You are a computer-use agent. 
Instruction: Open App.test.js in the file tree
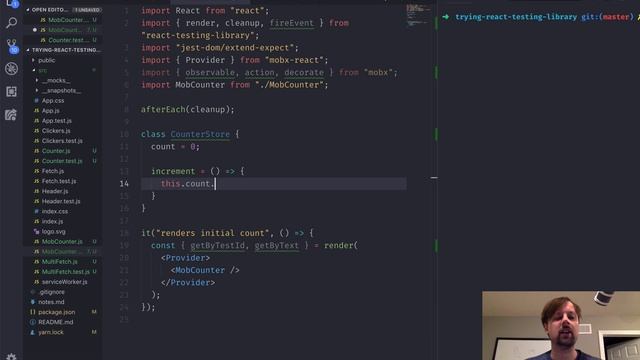tap(57, 120)
